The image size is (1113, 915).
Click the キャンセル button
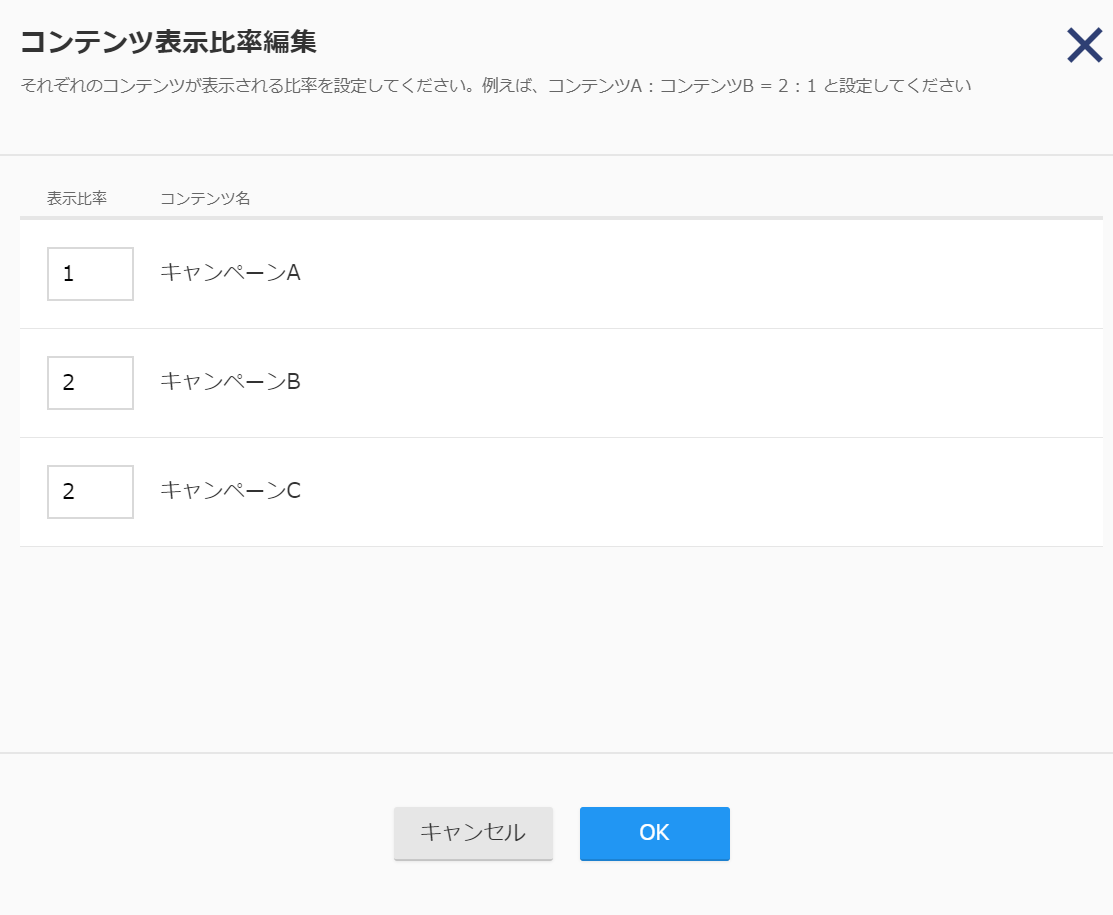(473, 833)
